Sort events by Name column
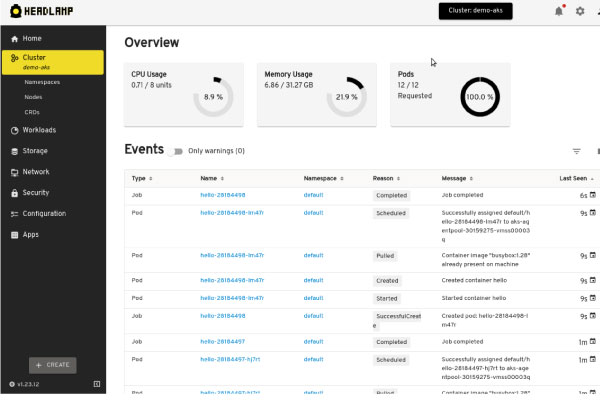 [212, 178]
